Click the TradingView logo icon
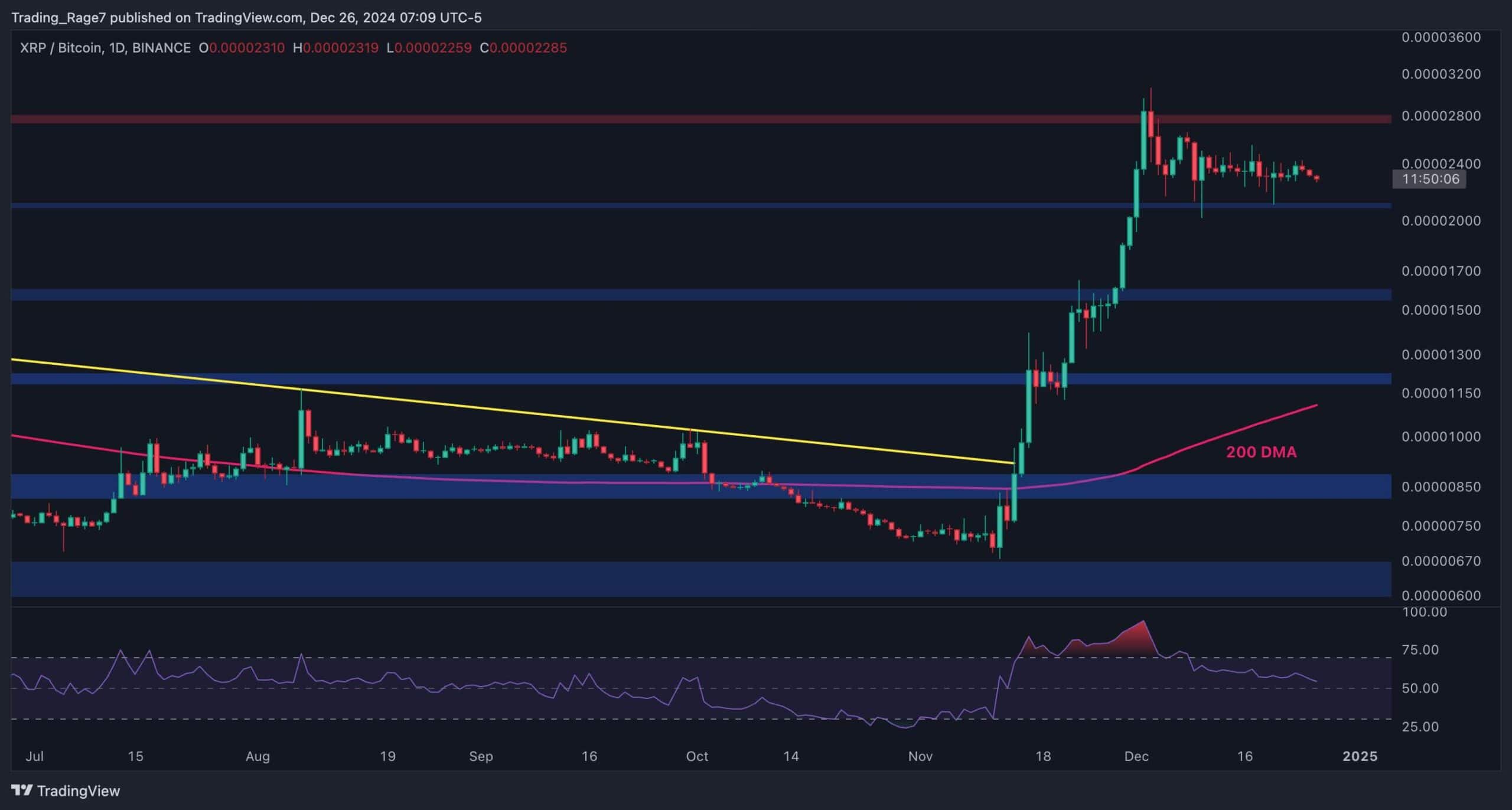The width and height of the screenshot is (1512, 810). click(x=22, y=791)
